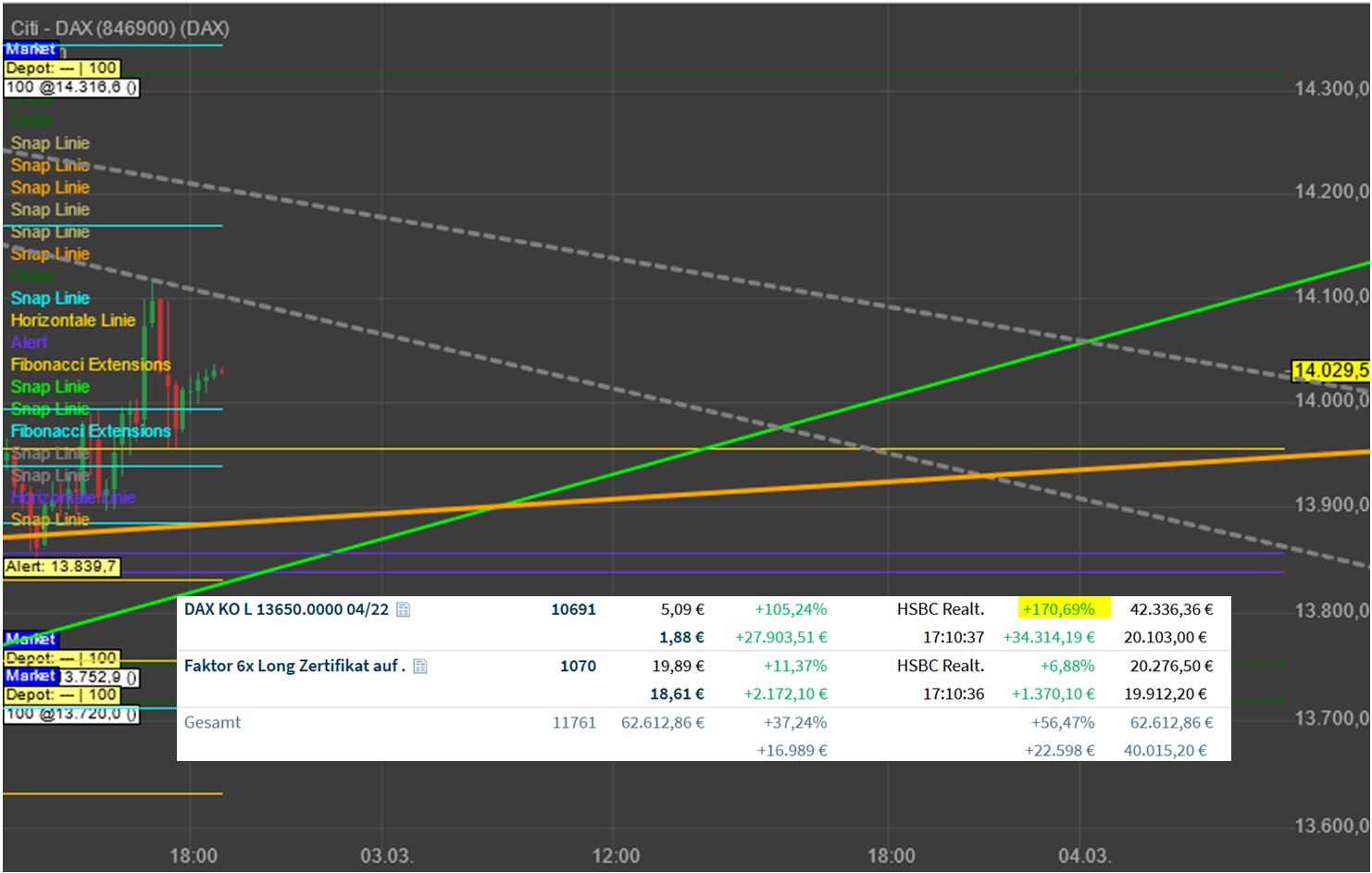This screenshot has height=873, width=1372.
Task: Click the Gesamt total row label
Action: coord(212,722)
